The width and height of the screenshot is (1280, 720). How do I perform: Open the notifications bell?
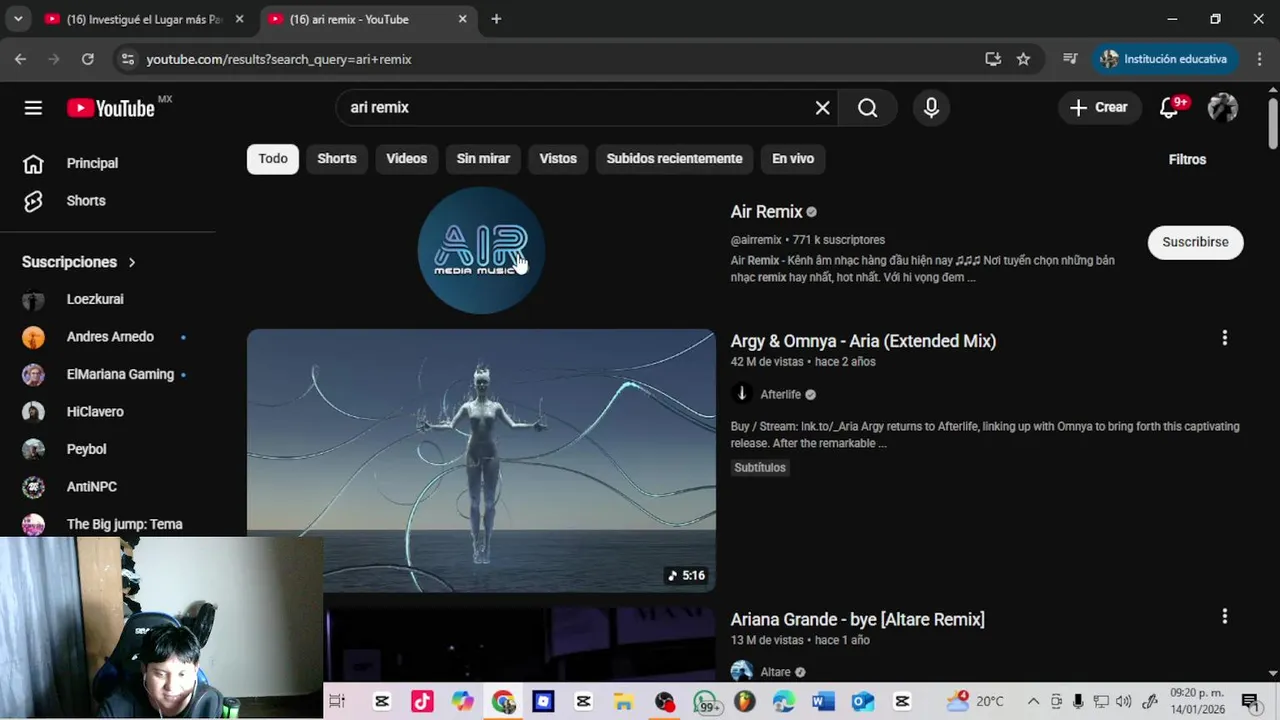click(x=1169, y=108)
